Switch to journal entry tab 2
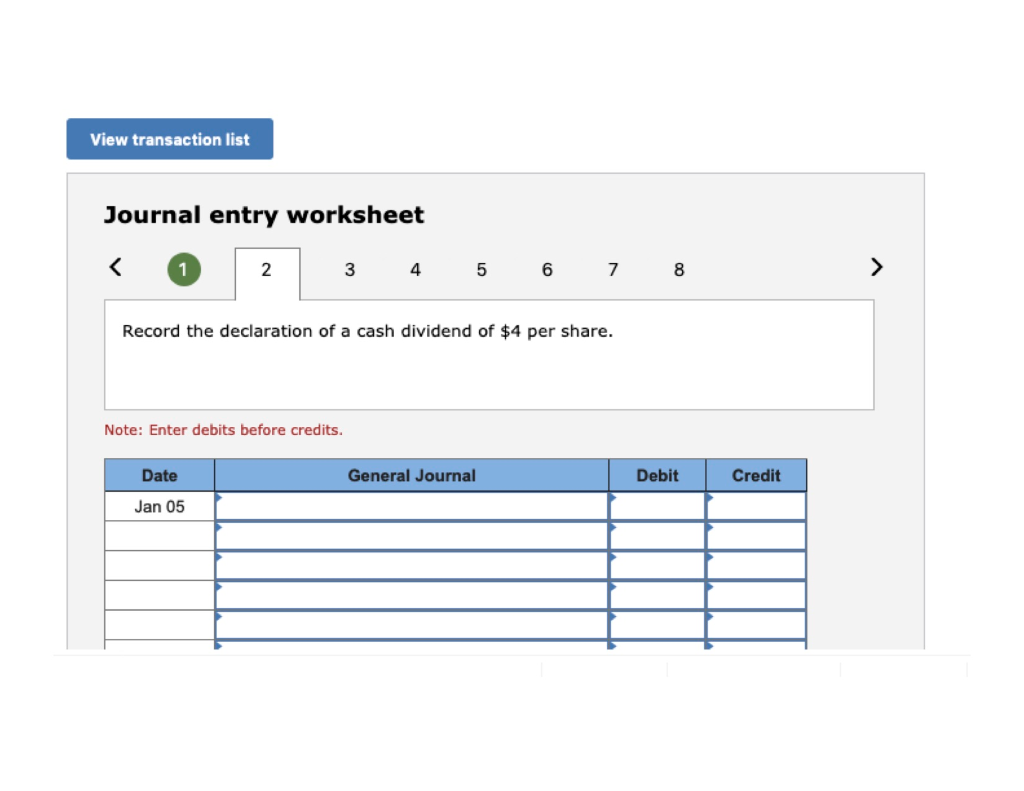 click(x=266, y=269)
